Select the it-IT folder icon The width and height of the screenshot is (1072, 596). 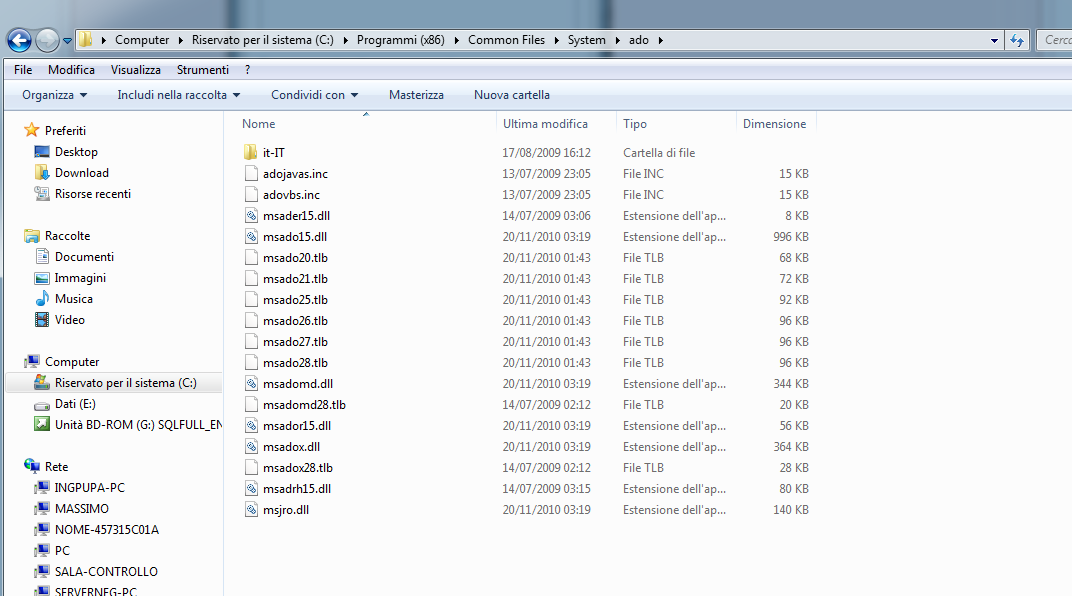click(251, 152)
